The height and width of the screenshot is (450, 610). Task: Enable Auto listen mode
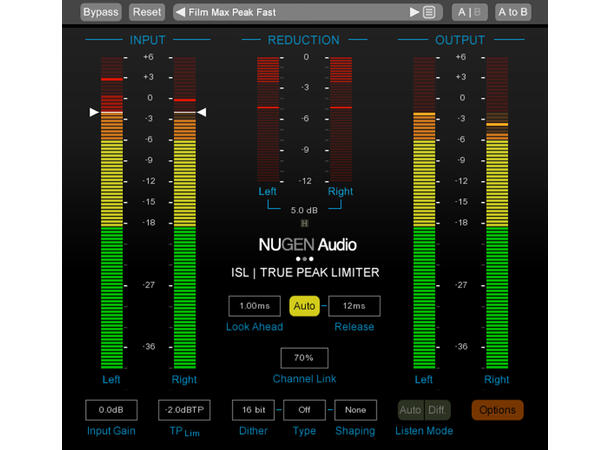pos(411,410)
